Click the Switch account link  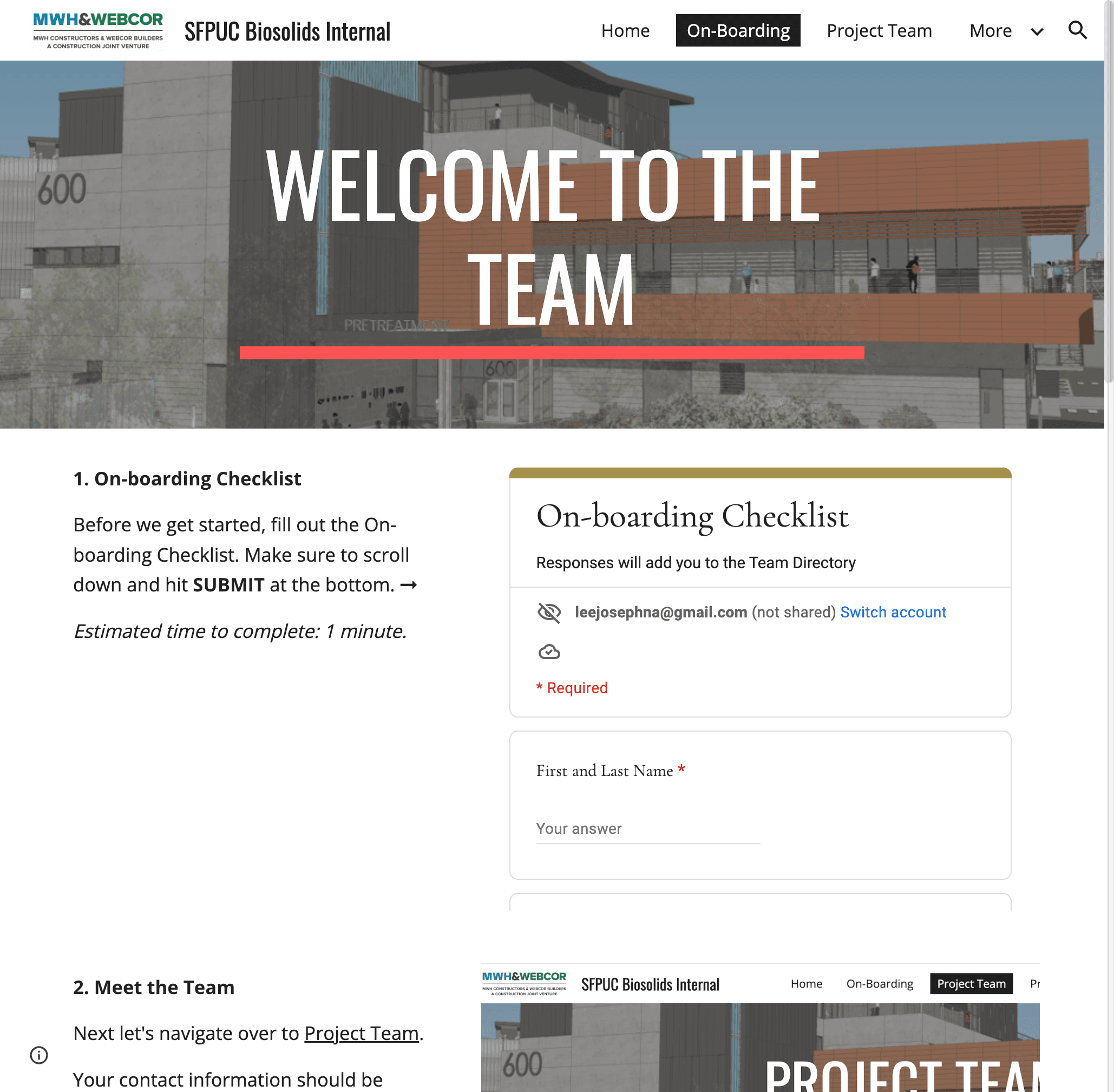pyautogui.click(x=893, y=612)
